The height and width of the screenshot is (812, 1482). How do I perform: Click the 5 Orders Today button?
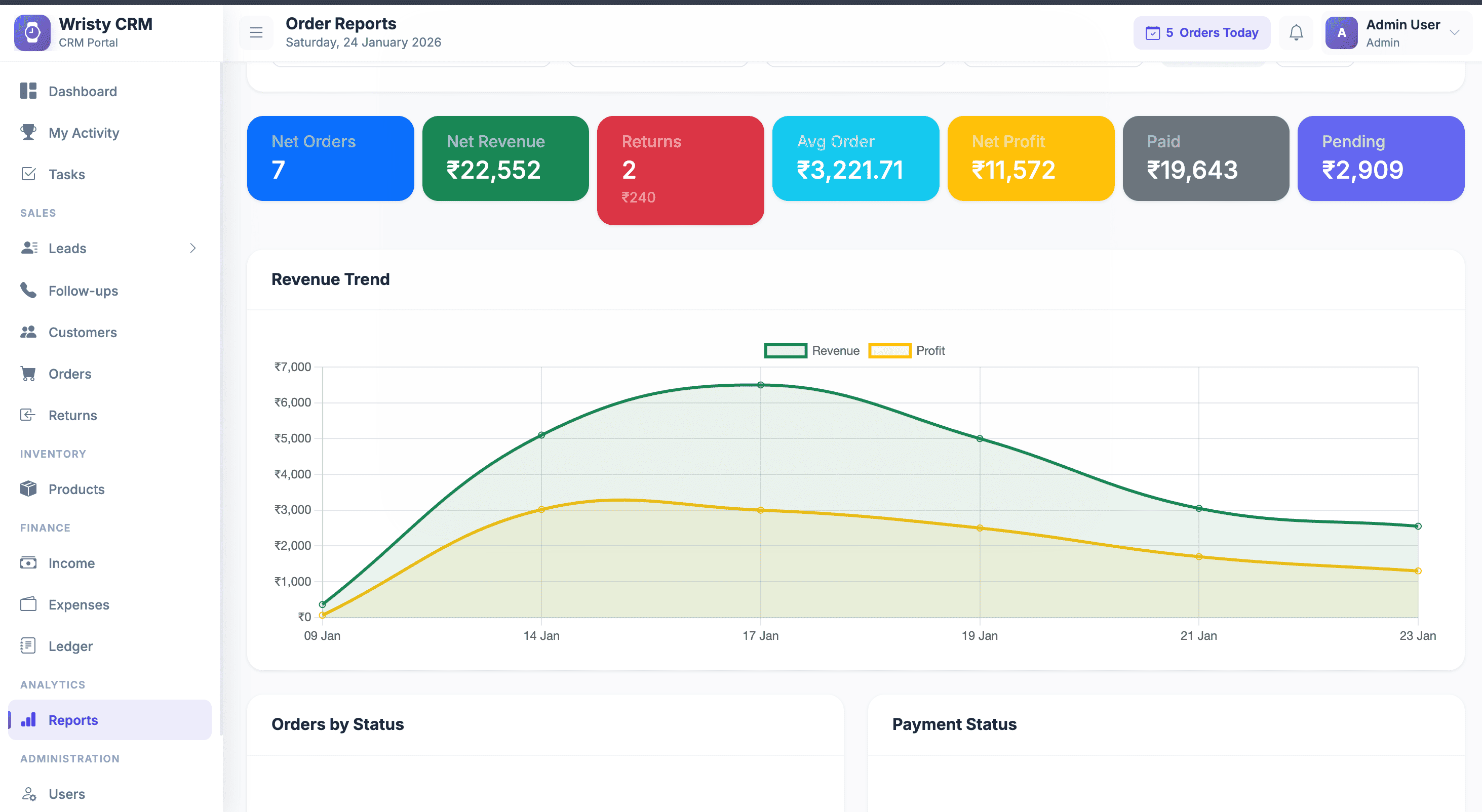[1201, 33]
